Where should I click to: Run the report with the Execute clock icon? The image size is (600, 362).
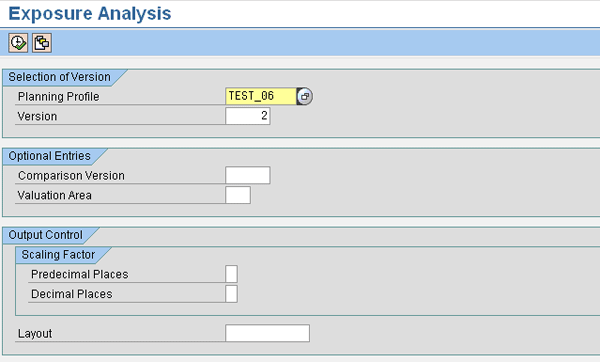(18, 43)
